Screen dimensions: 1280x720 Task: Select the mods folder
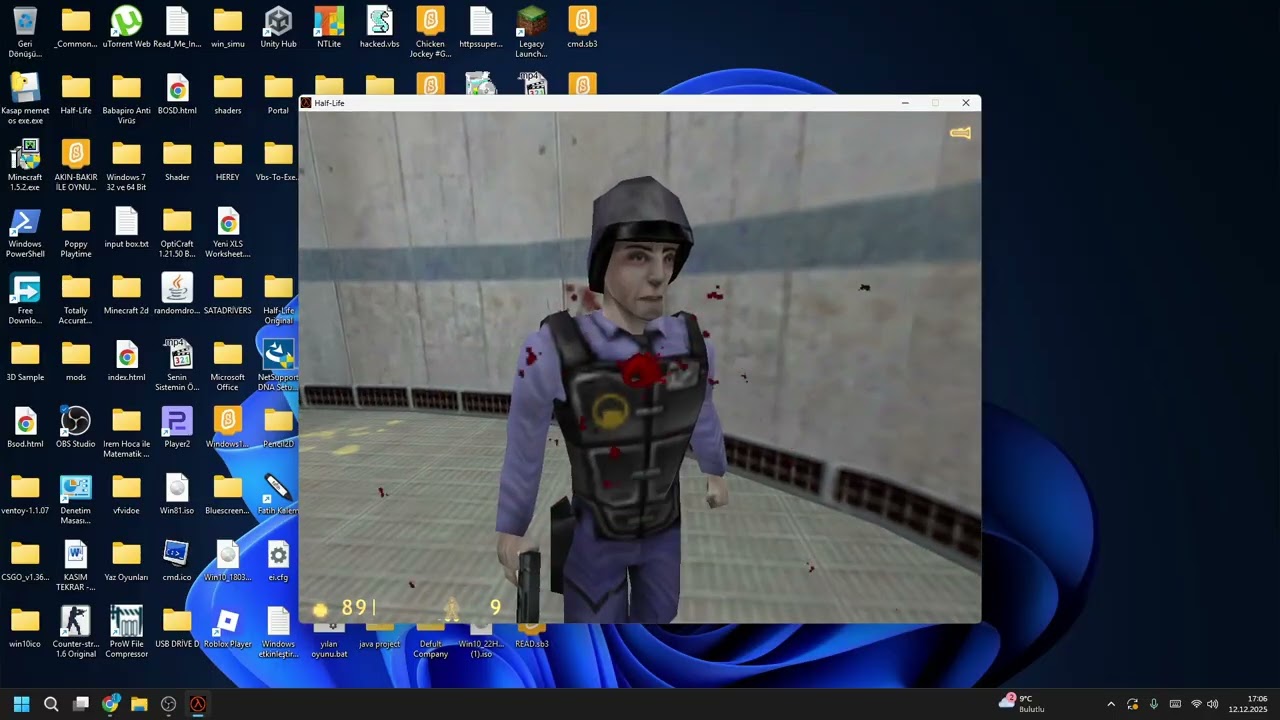(x=76, y=362)
